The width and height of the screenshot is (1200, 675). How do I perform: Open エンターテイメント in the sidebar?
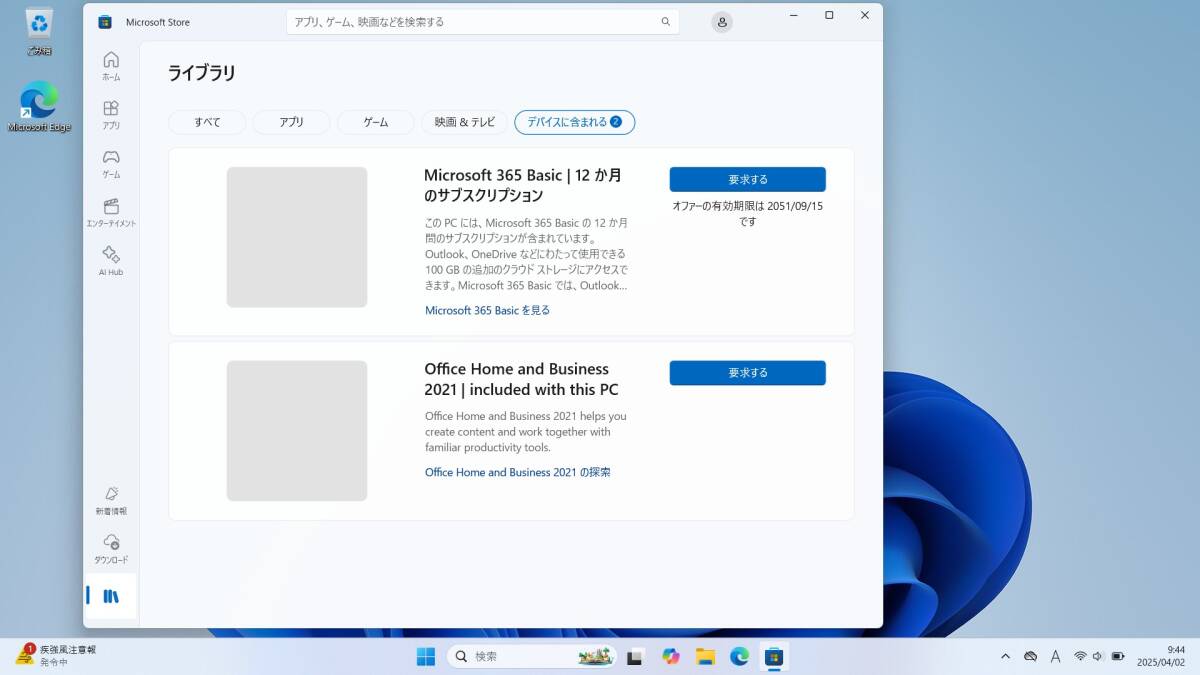click(111, 213)
